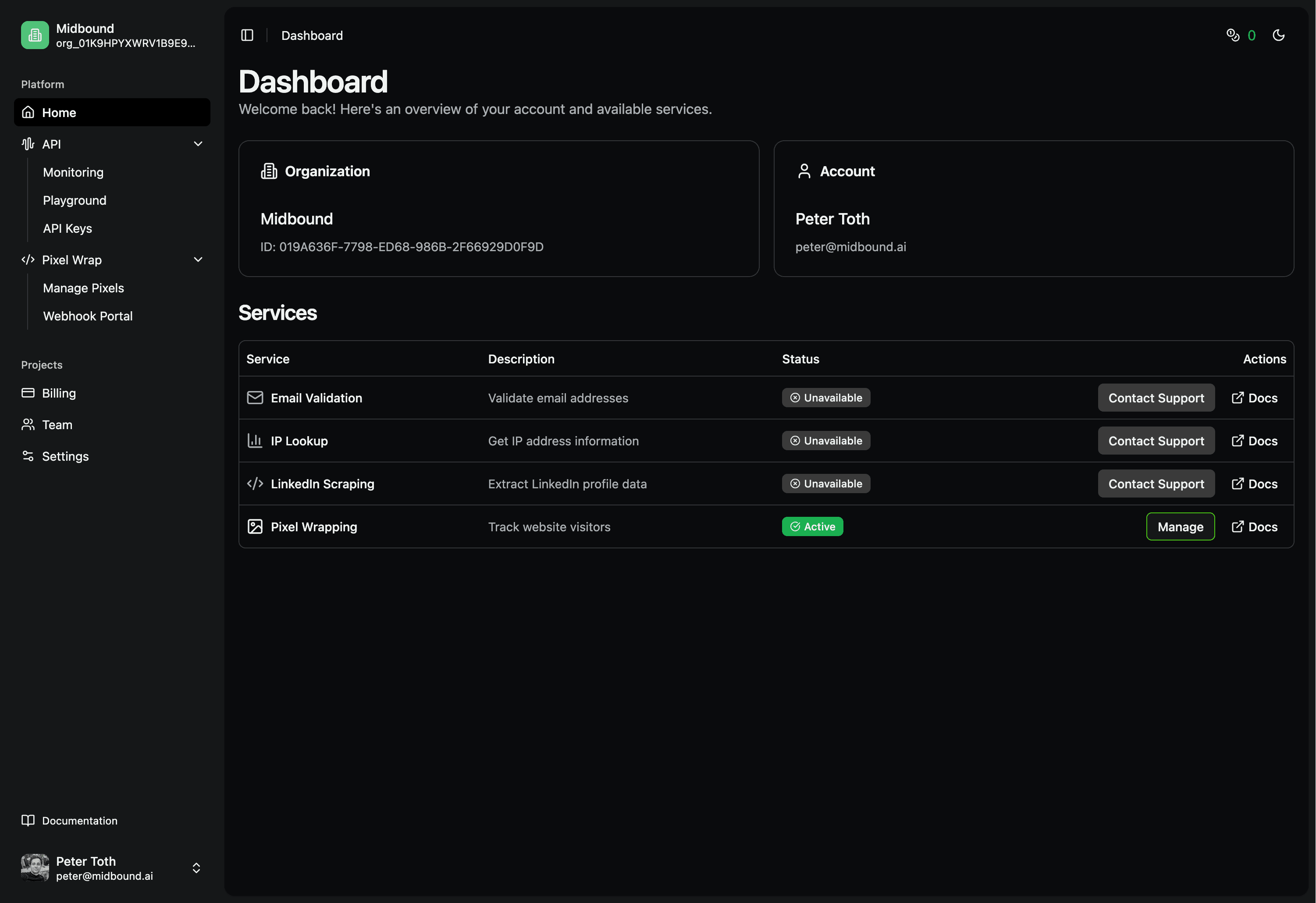Click the Manage button for Pixel Wrapping

[x=1180, y=526]
